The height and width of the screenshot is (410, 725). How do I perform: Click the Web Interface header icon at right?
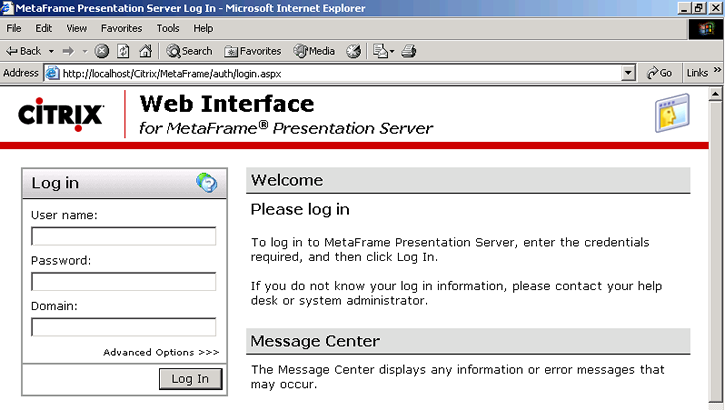672,113
